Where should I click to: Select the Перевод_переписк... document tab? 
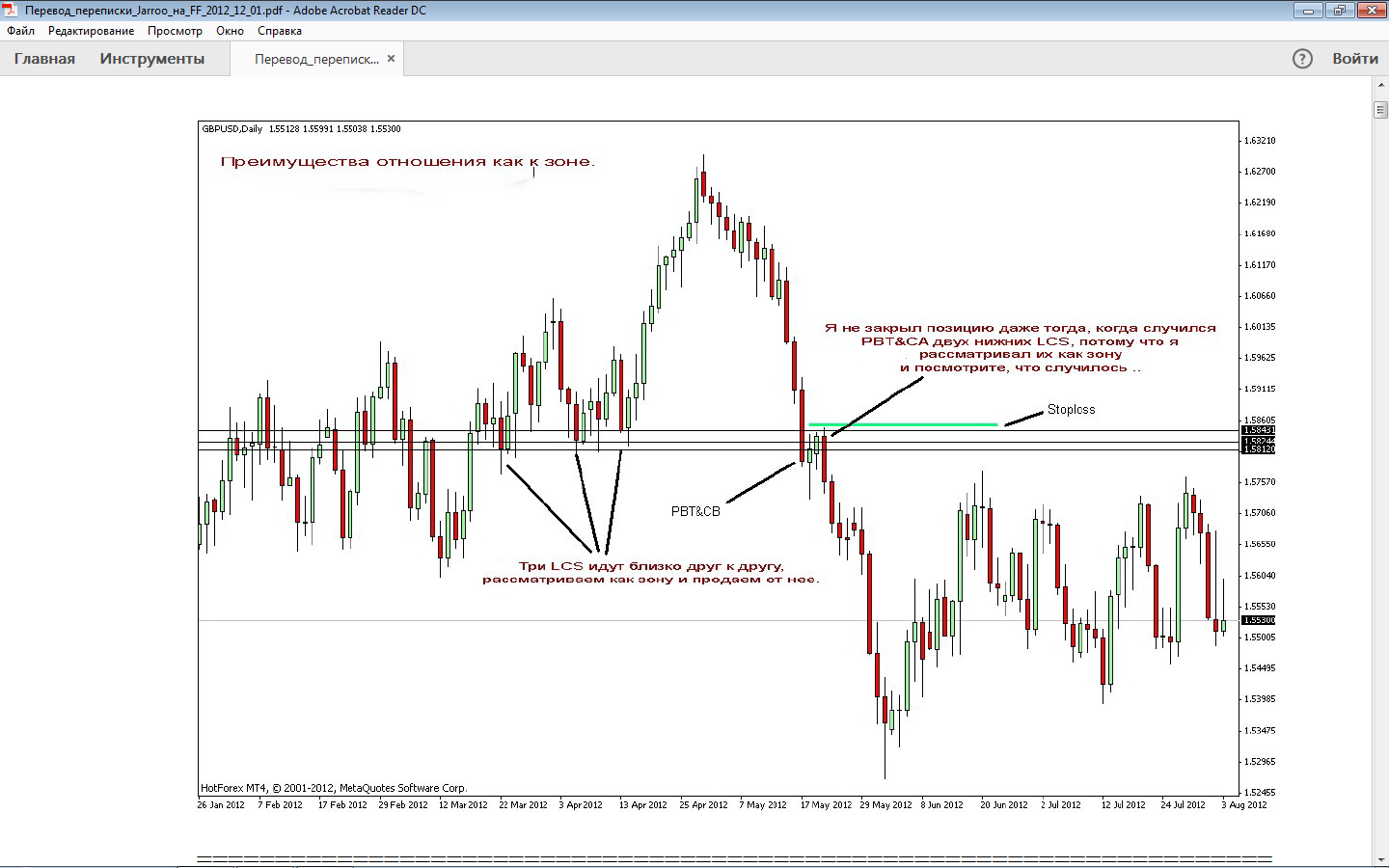tap(316, 59)
